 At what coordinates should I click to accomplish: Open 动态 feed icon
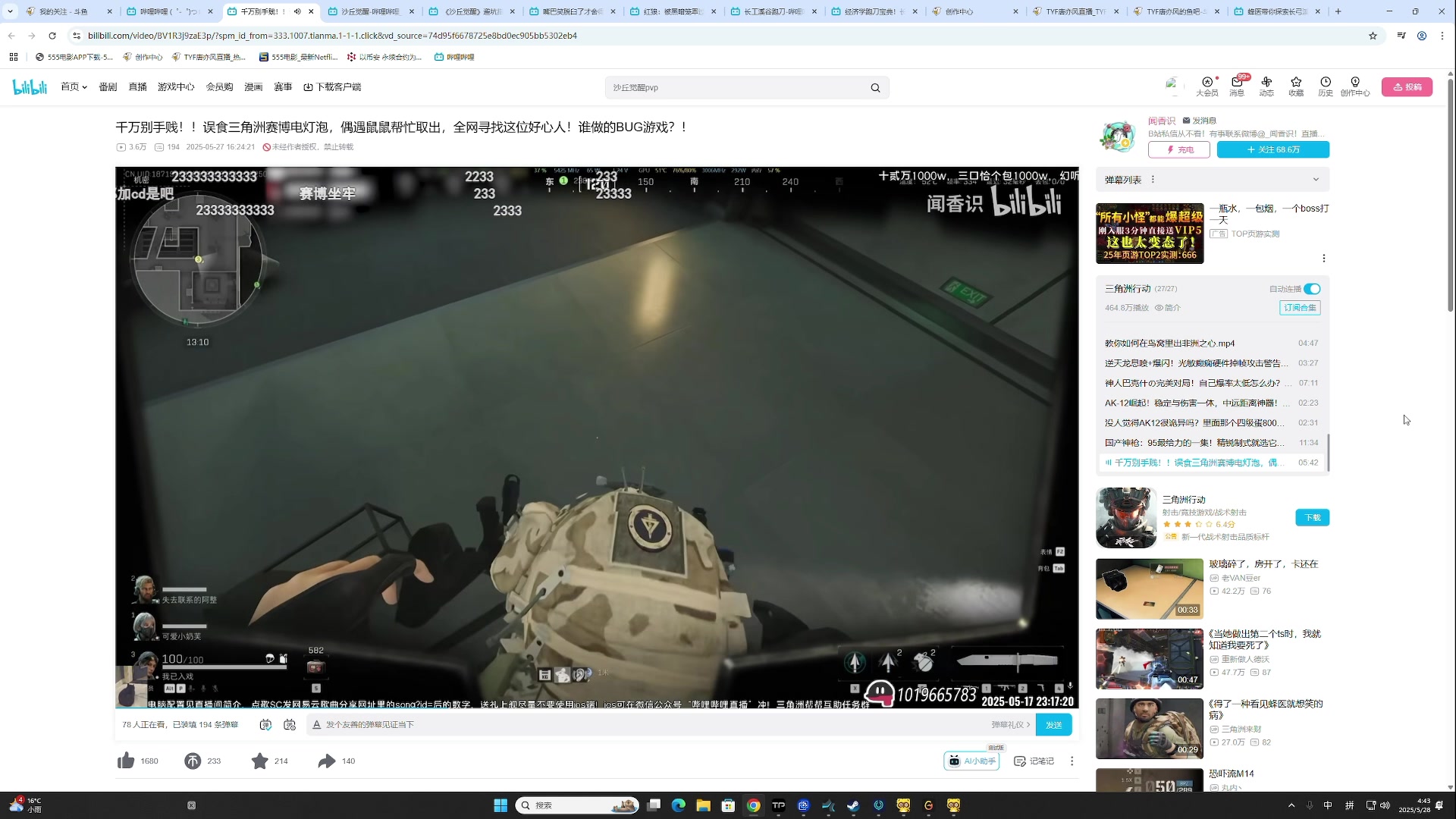[x=1266, y=86]
